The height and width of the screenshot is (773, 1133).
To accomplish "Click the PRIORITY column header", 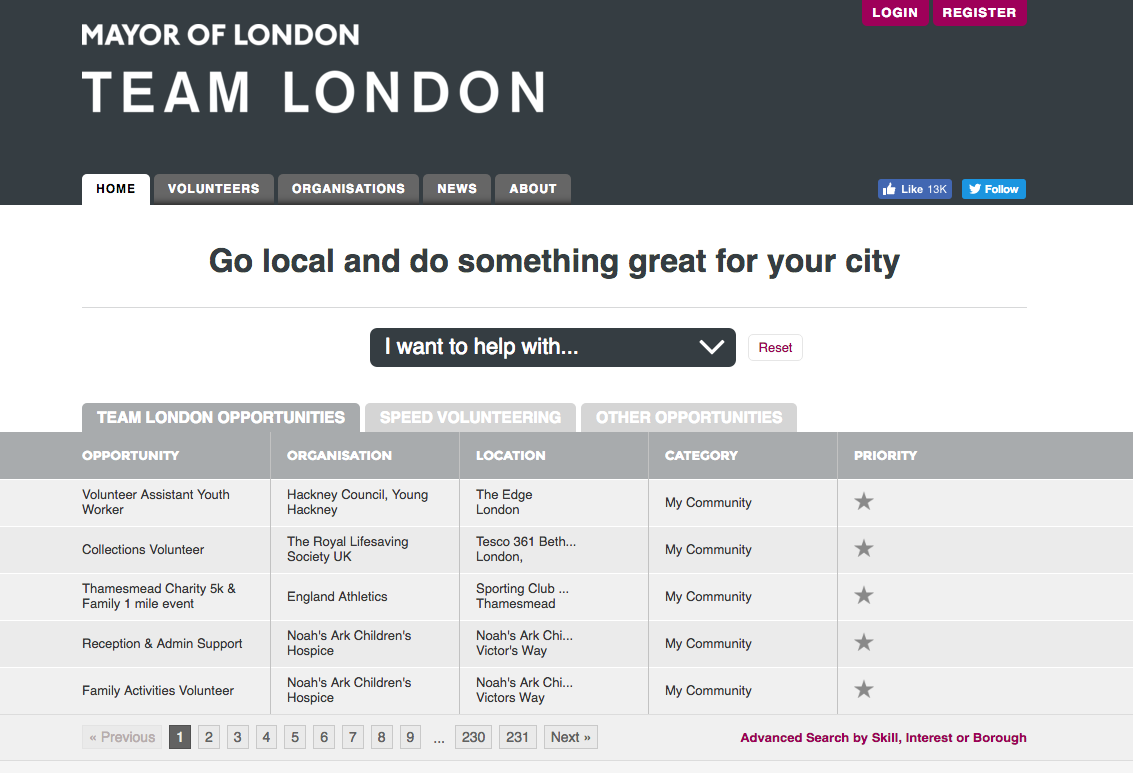I will click(885, 455).
